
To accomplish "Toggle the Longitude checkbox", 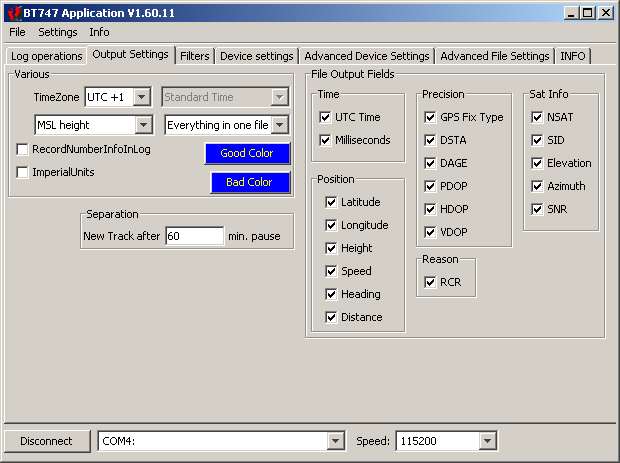I will tap(331, 225).
